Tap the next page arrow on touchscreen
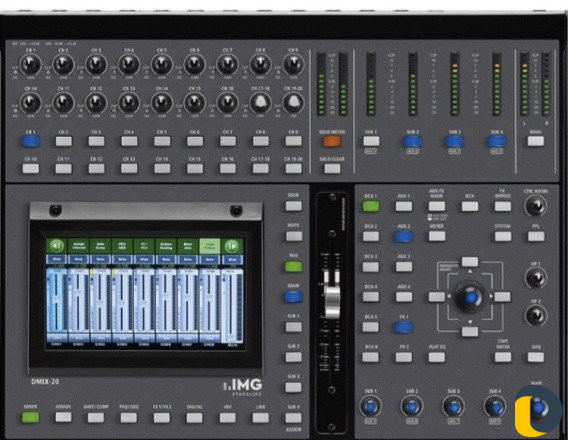568x440 pixels. click(x=232, y=246)
